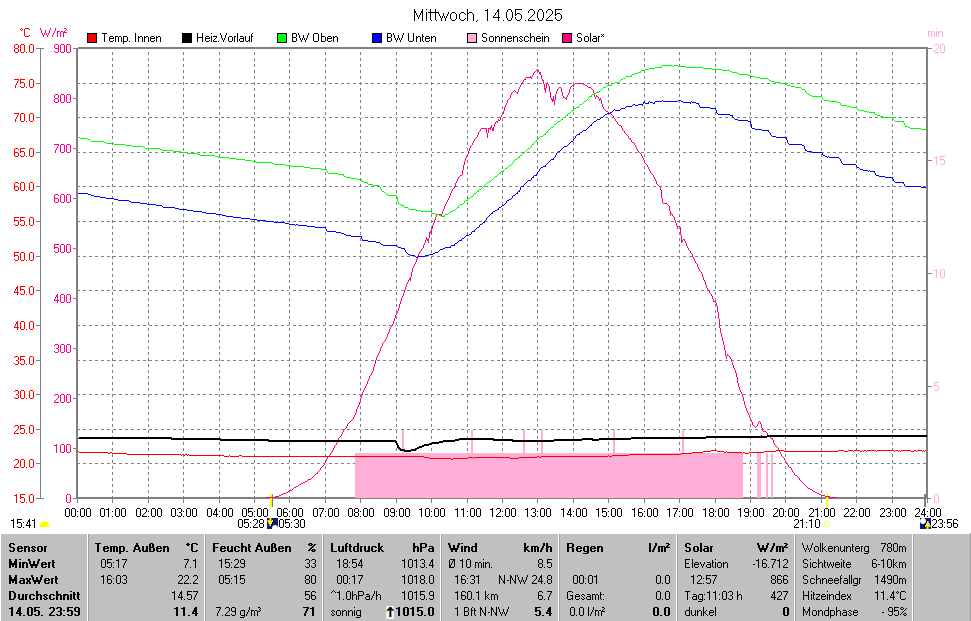
Task: Click the pink Sonnenschein legend swatch
Action: (472, 38)
